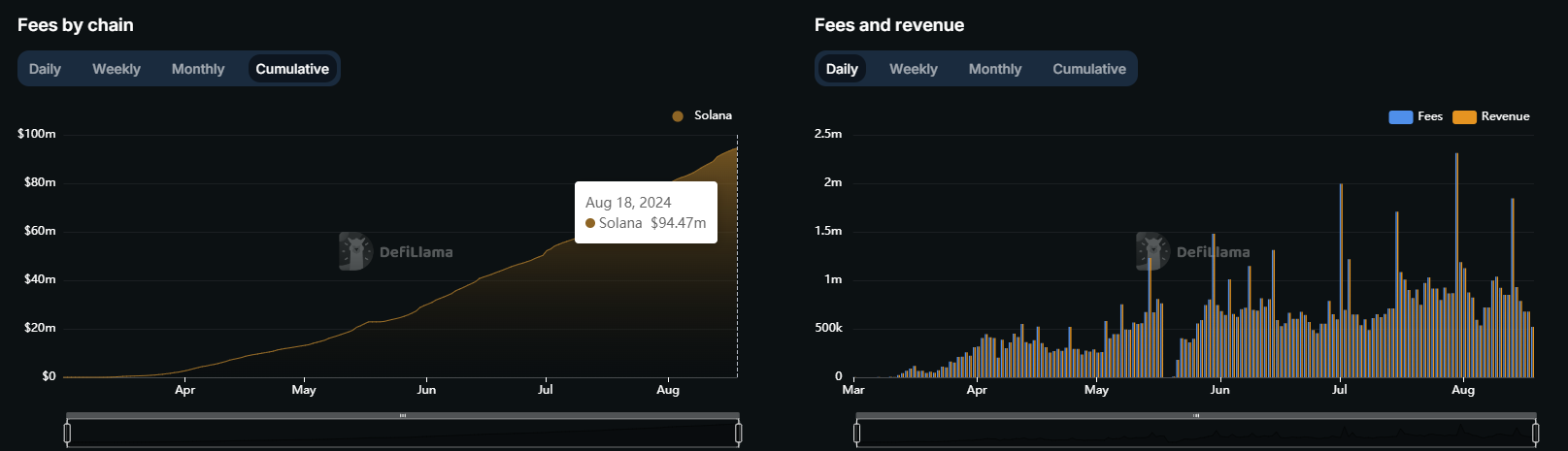Click Daily tab in Fees and revenue
Viewport: 1568px width, 451px height.
tap(842, 69)
